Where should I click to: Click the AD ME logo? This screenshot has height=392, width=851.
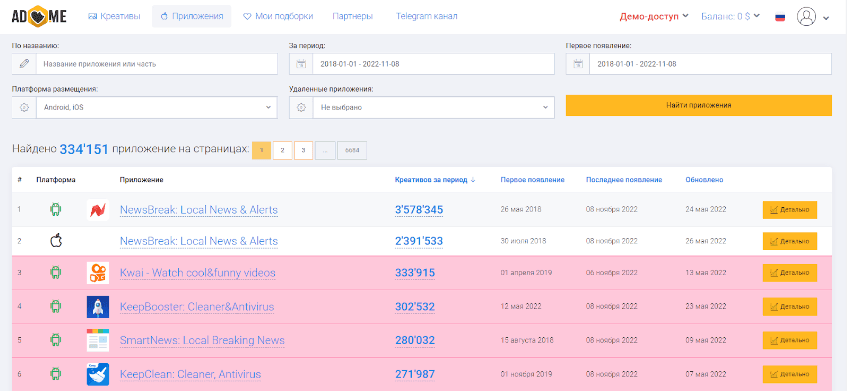(x=39, y=16)
